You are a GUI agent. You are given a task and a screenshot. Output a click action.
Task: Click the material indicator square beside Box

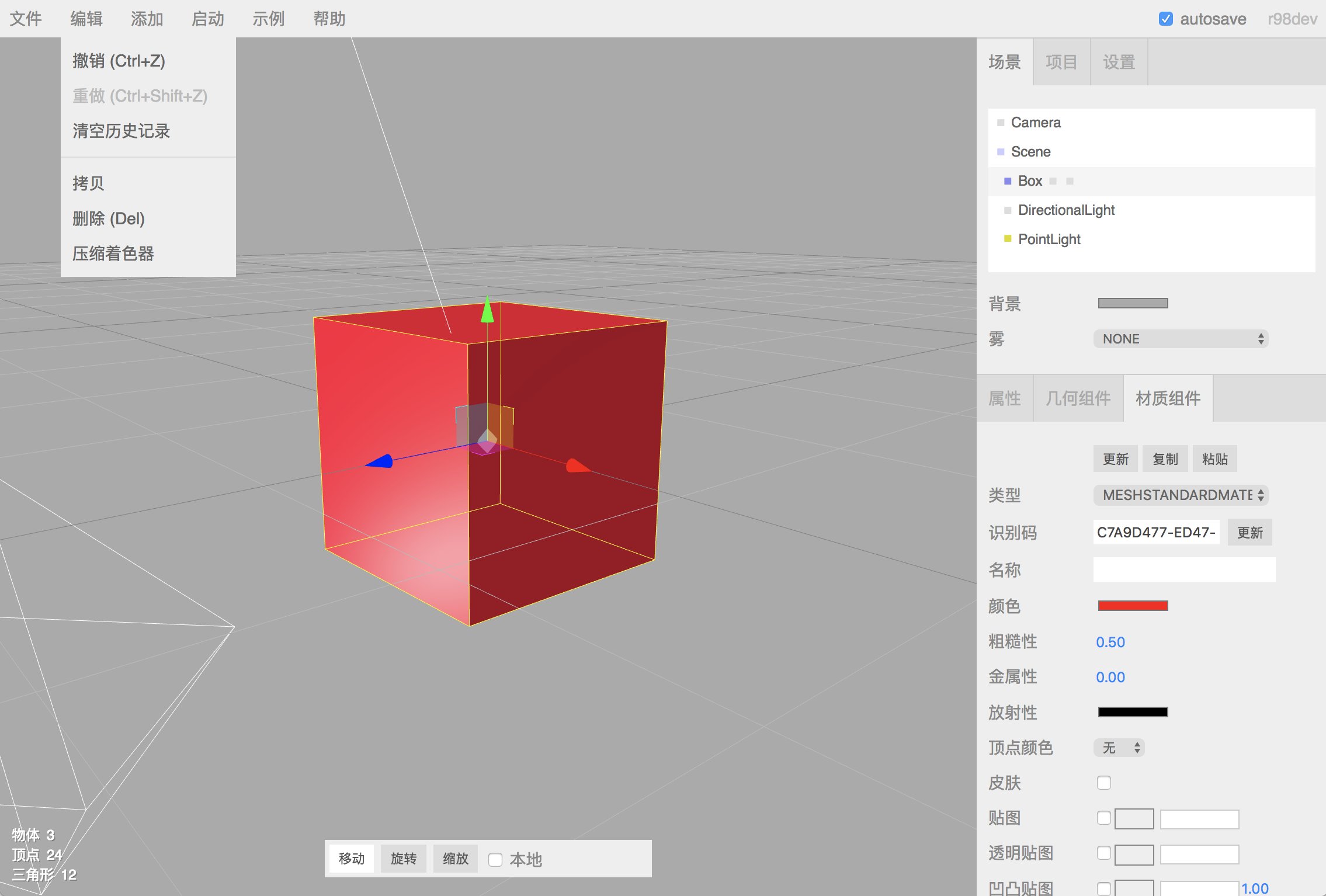[1070, 181]
